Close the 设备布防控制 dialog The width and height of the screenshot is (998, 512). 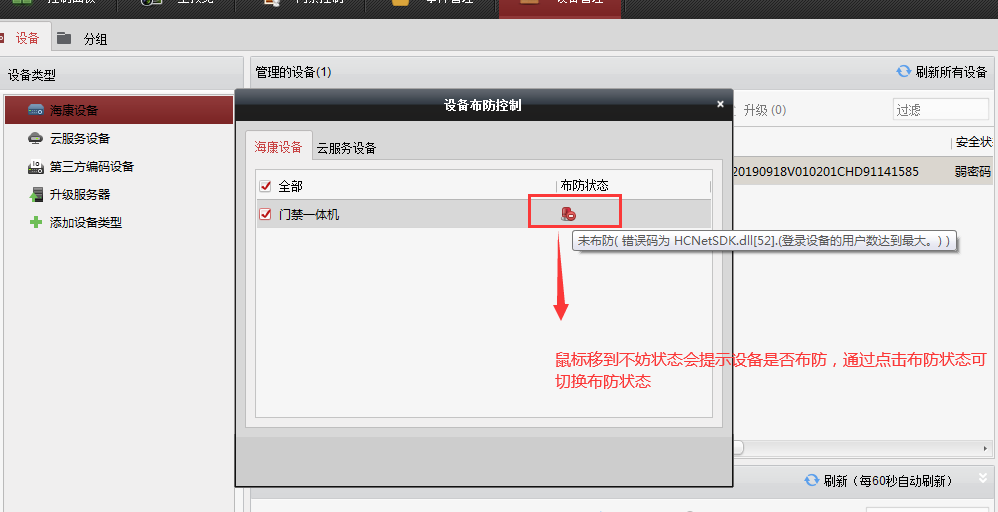click(x=720, y=104)
